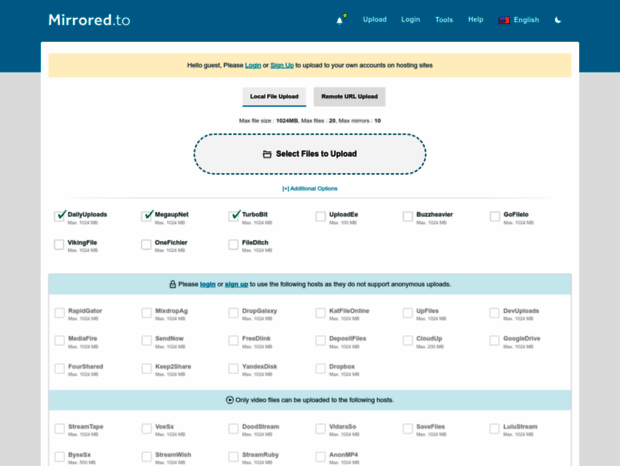Check the OneFichier host
The height and width of the screenshot is (466, 620).
tap(146, 245)
